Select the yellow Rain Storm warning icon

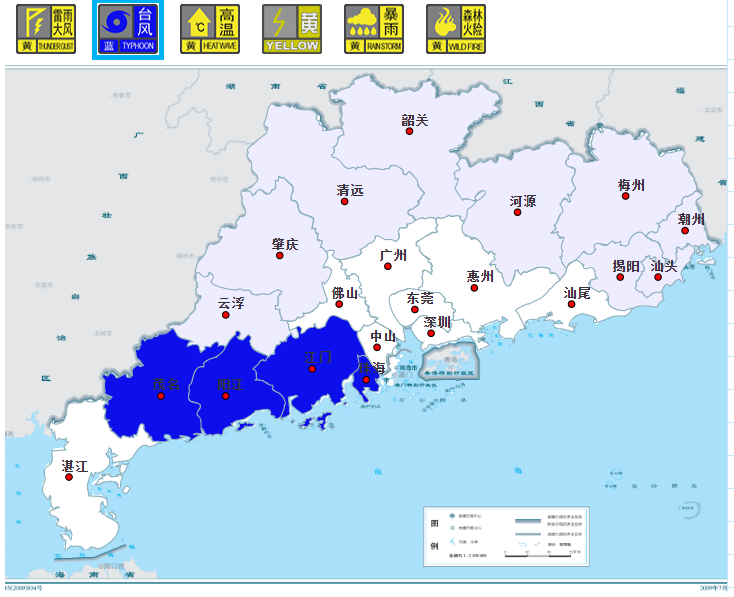pyautogui.click(x=373, y=28)
